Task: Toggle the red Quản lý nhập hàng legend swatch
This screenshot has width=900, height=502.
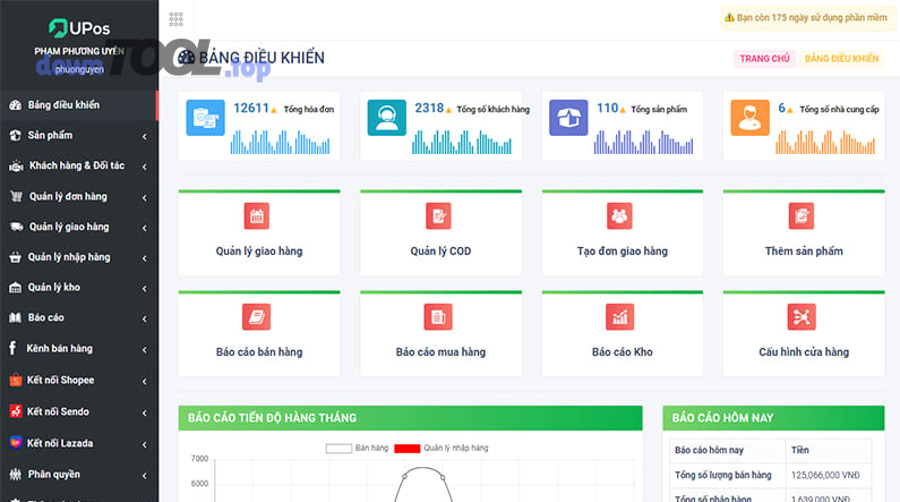Action: coord(407,448)
